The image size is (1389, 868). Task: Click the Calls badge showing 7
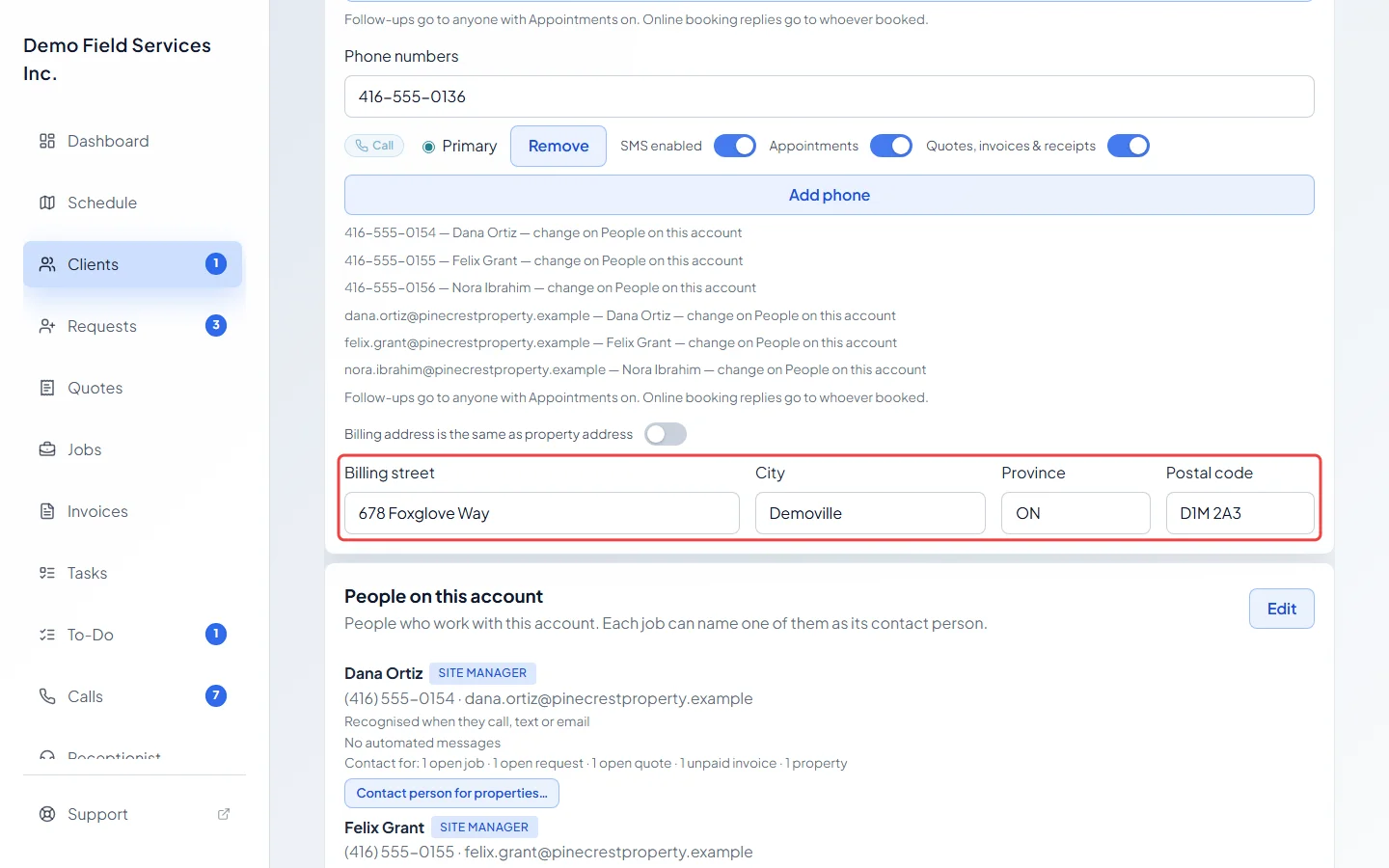click(216, 695)
